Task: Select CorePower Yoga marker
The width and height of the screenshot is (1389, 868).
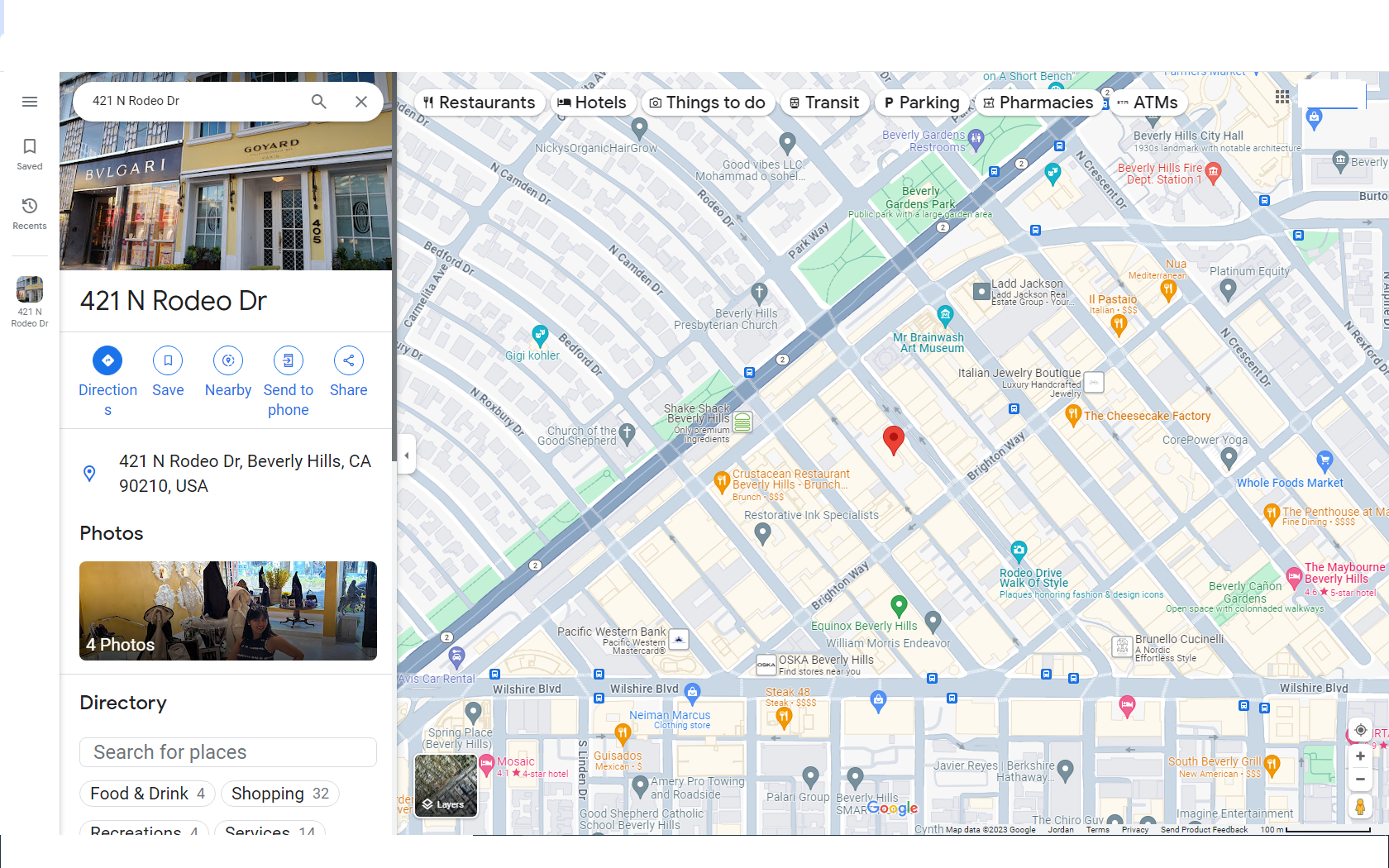Action: (1229, 457)
